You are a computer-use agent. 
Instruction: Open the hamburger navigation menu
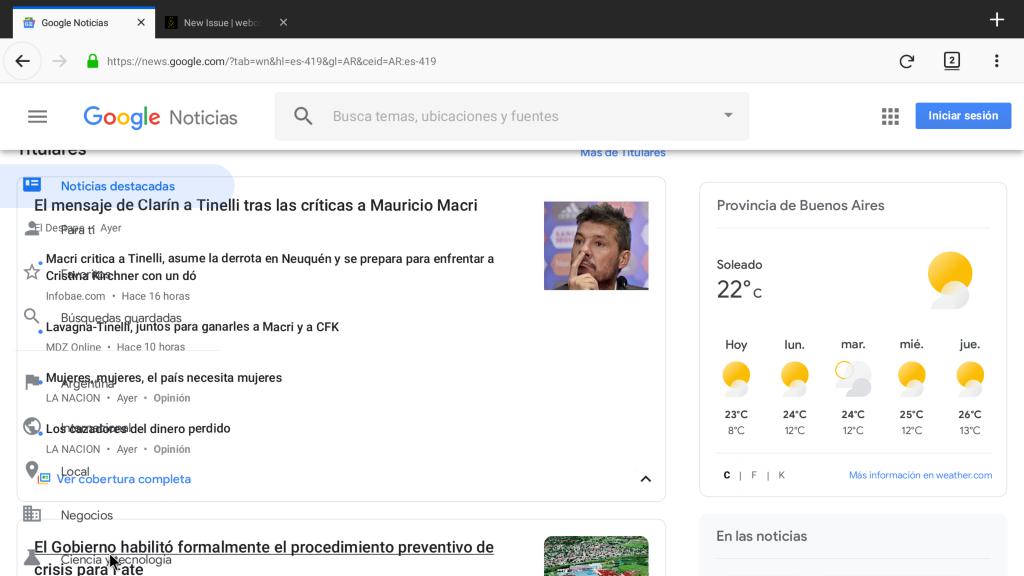click(x=37, y=116)
